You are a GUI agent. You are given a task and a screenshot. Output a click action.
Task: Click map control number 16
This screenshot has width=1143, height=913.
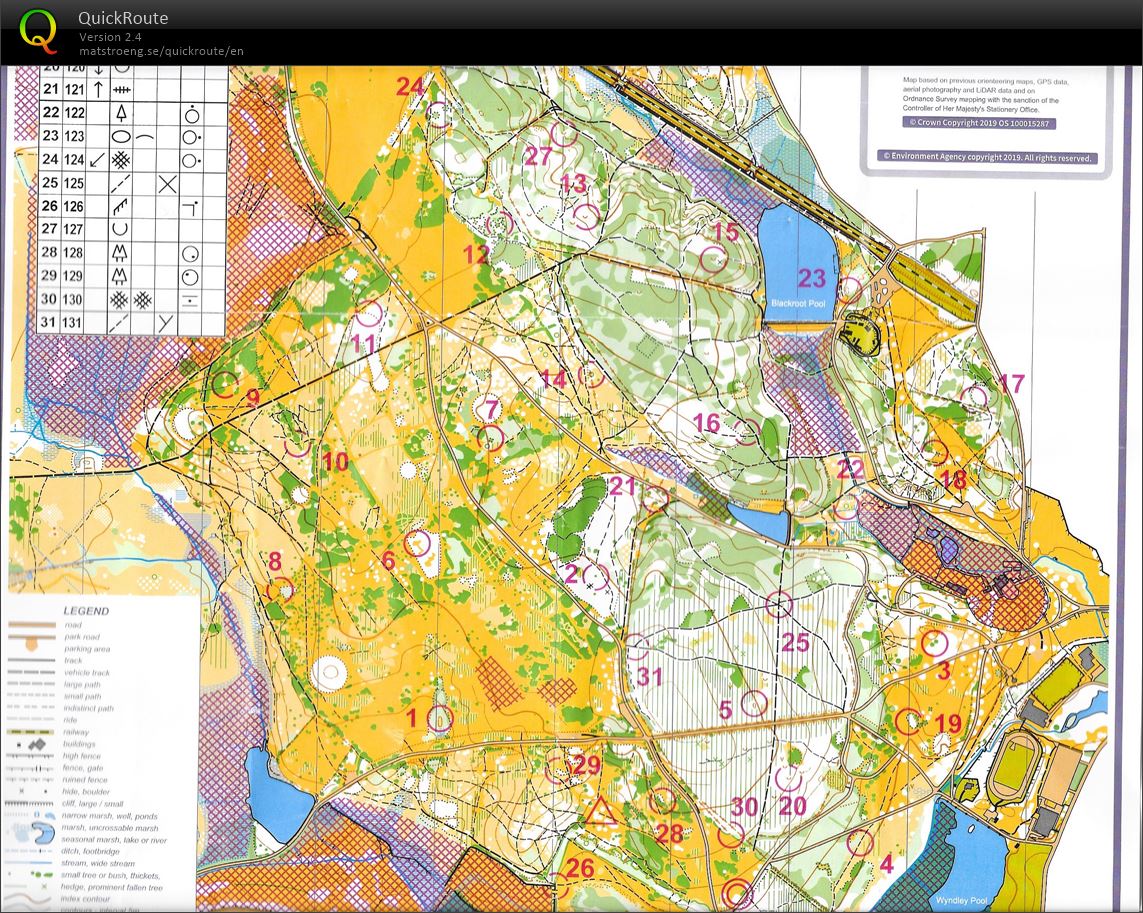tap(706, 422)
